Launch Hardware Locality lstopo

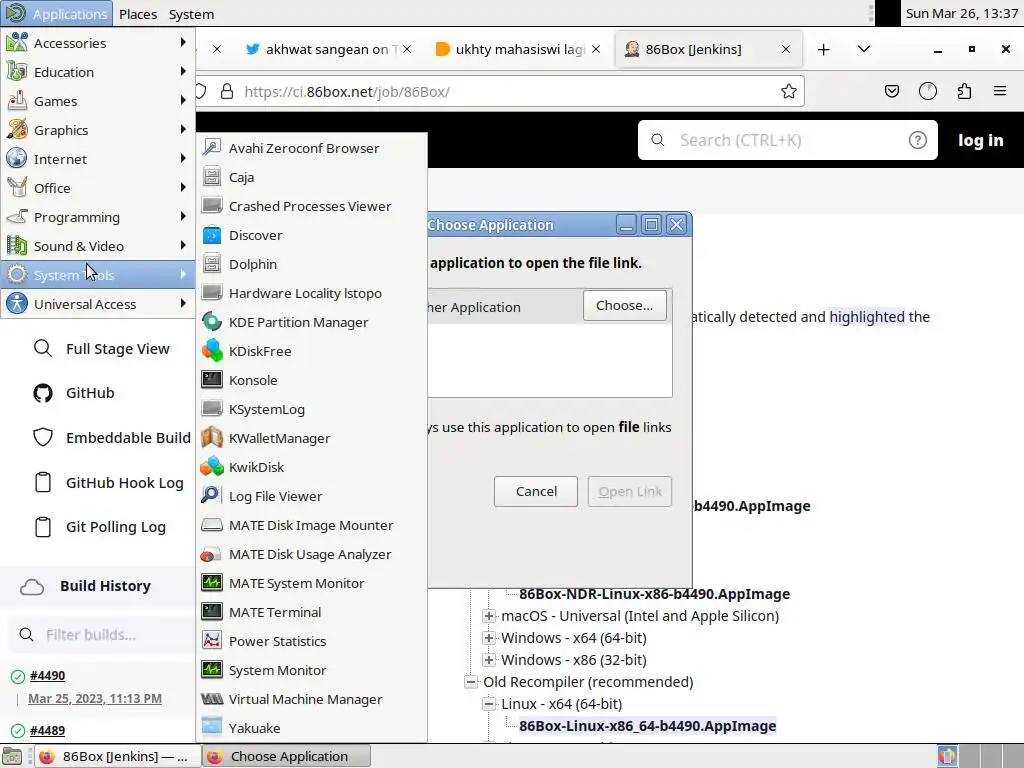point(312,293)
